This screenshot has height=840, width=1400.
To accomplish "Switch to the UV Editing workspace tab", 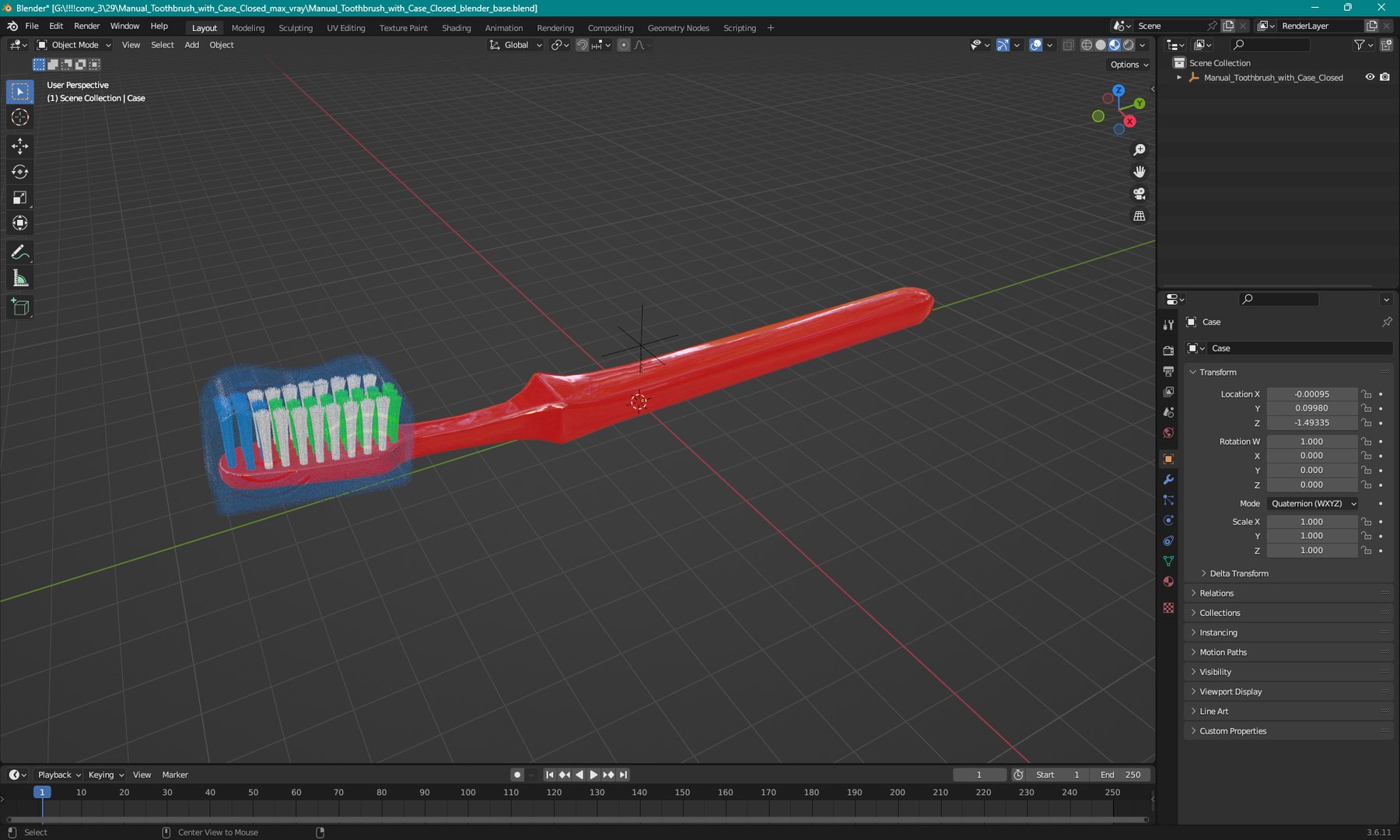I will 346,28.
